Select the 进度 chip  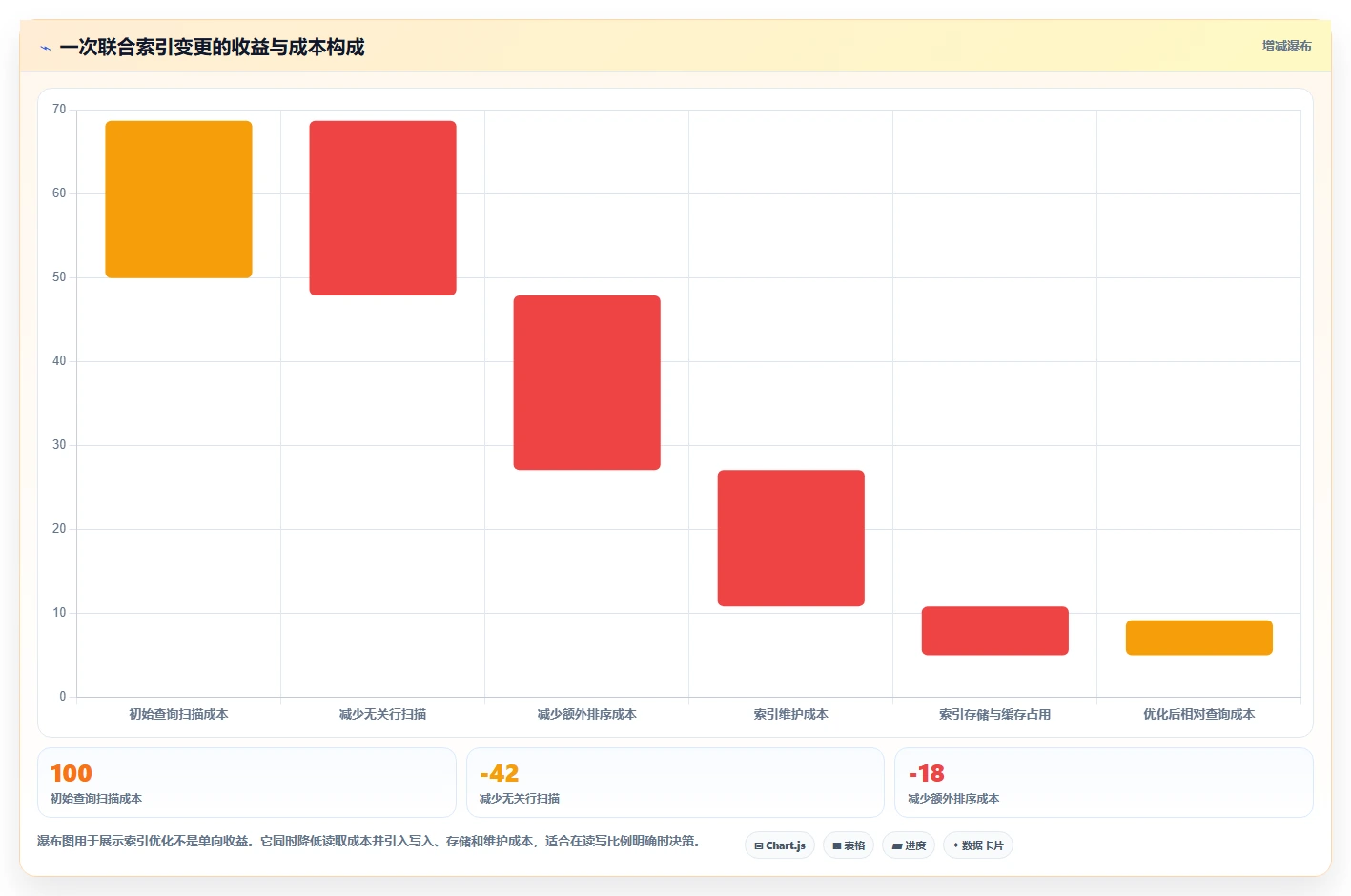click(x=909, y=845)
